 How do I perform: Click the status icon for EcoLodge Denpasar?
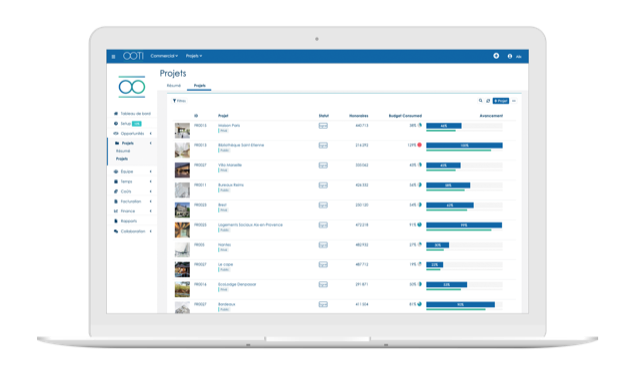[x=323, y=285]
